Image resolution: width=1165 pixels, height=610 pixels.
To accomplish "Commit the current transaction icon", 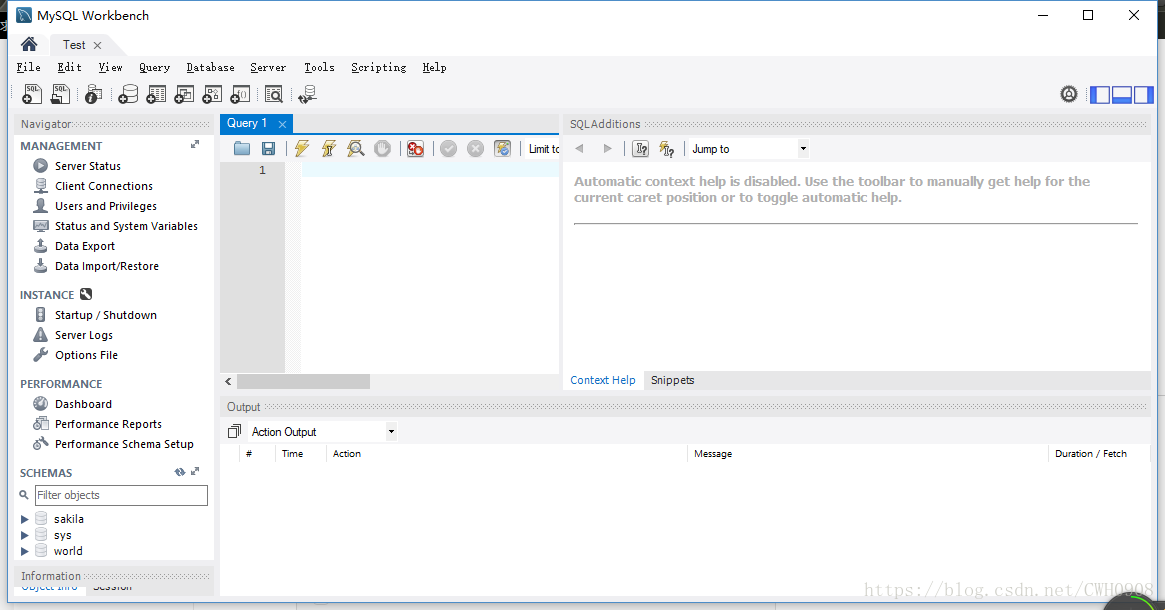I will tap(448, 149).
